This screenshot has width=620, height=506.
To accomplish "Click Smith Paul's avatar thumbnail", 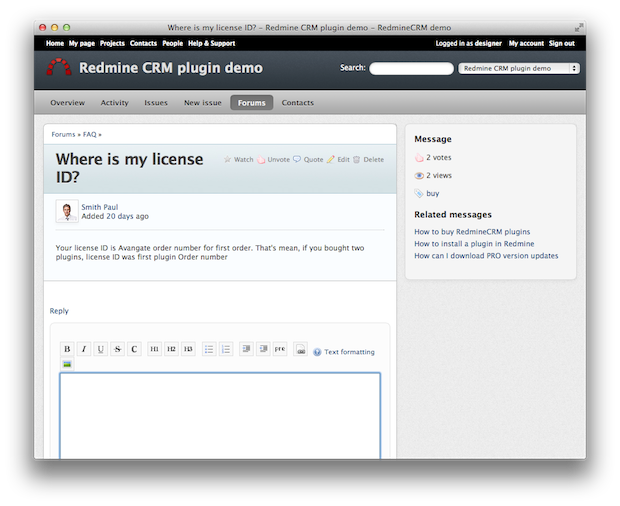I will point(67,212).
